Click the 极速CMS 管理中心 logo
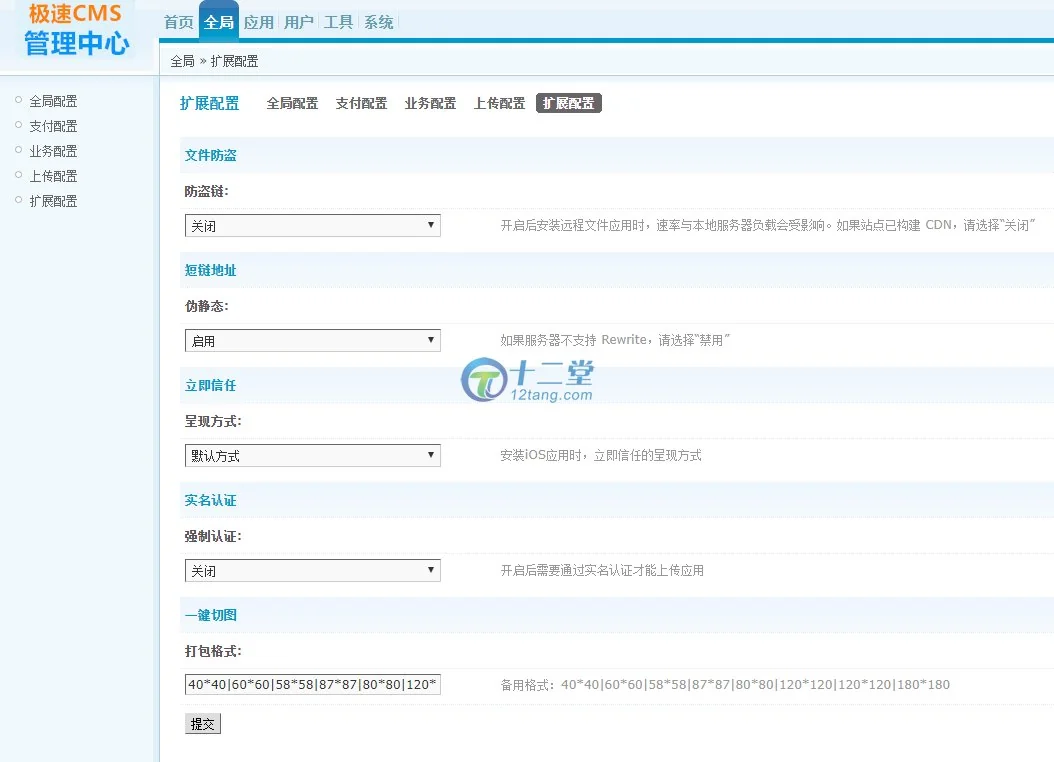1054x762 pixels. pyautogui.click(x=76, y=30)
